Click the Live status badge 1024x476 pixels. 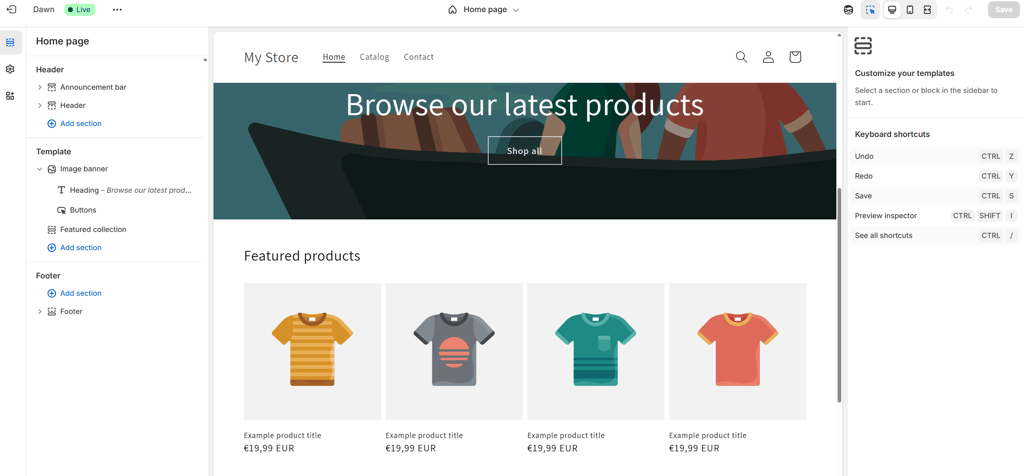(80, 10)
